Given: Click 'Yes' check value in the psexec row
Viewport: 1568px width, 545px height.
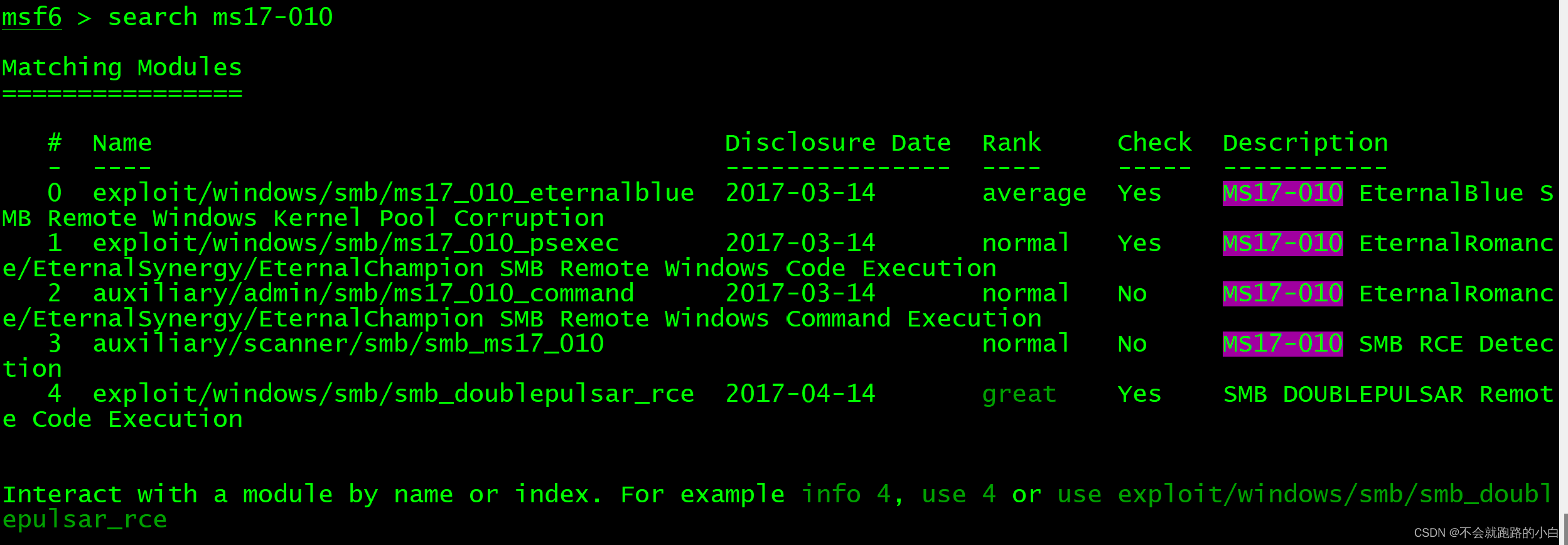Looking at the screenshot, I should (1140, 243).
